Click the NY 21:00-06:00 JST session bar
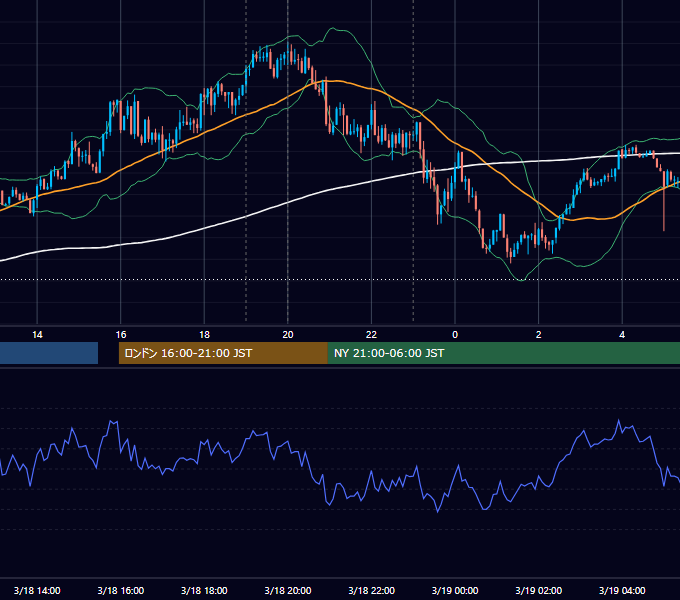 (504, 353)
